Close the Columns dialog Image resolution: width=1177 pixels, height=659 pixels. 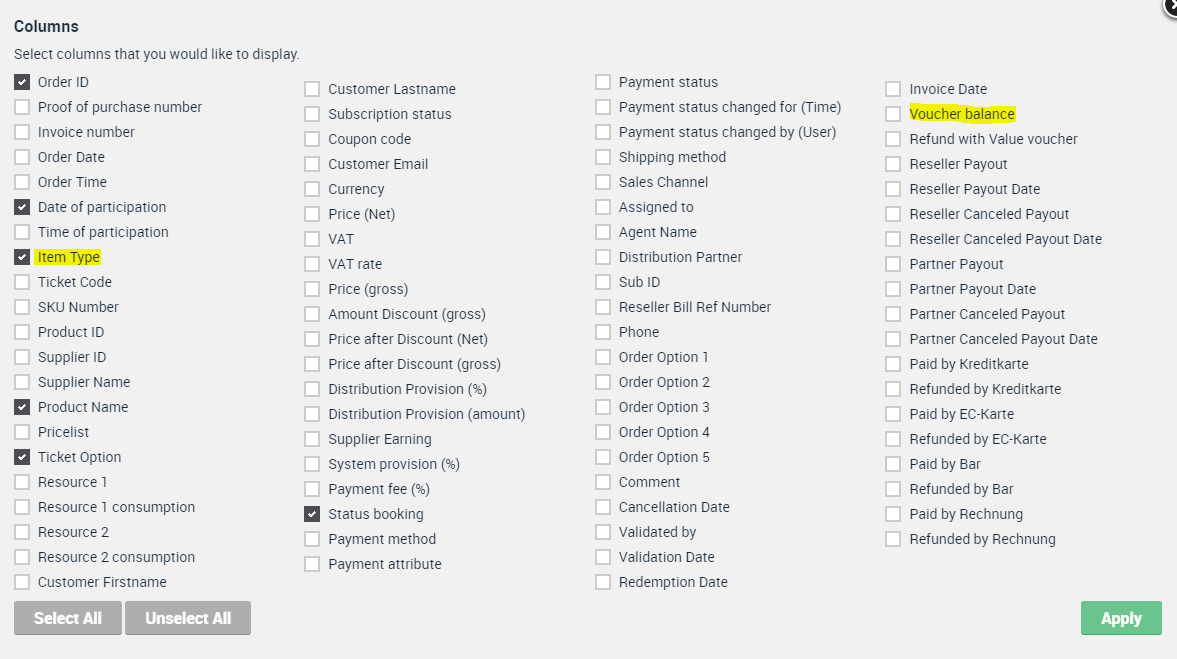tap(1171, 5)
